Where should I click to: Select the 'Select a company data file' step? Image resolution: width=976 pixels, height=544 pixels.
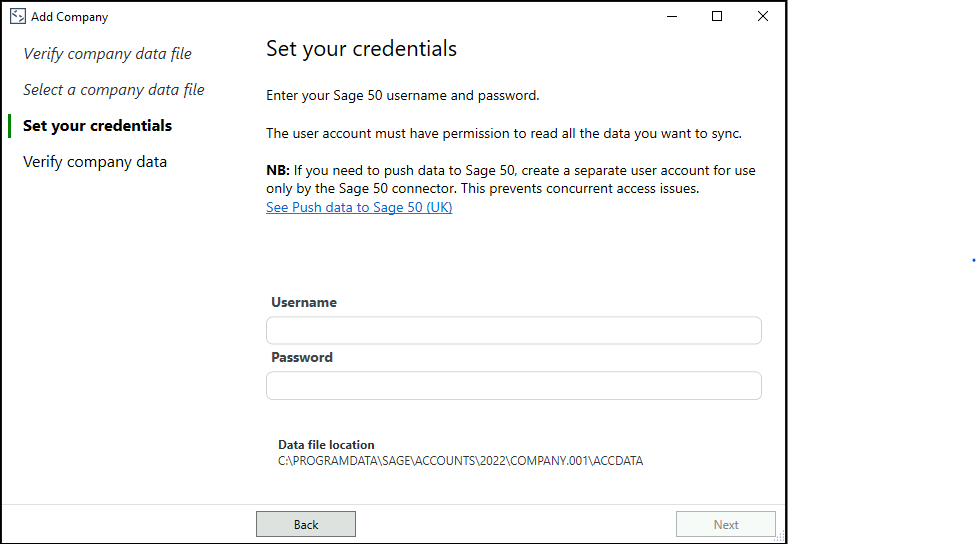coord(113,90)
